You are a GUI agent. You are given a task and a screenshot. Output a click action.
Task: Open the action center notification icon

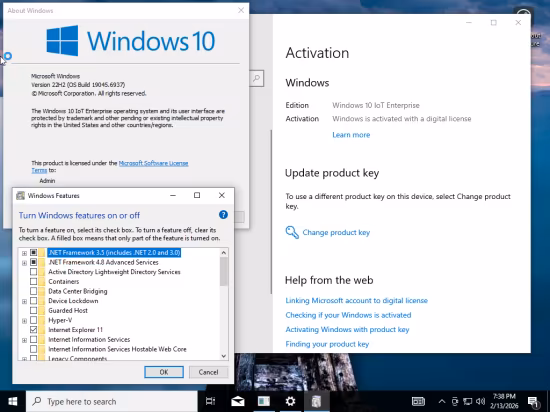coord(533,401)
